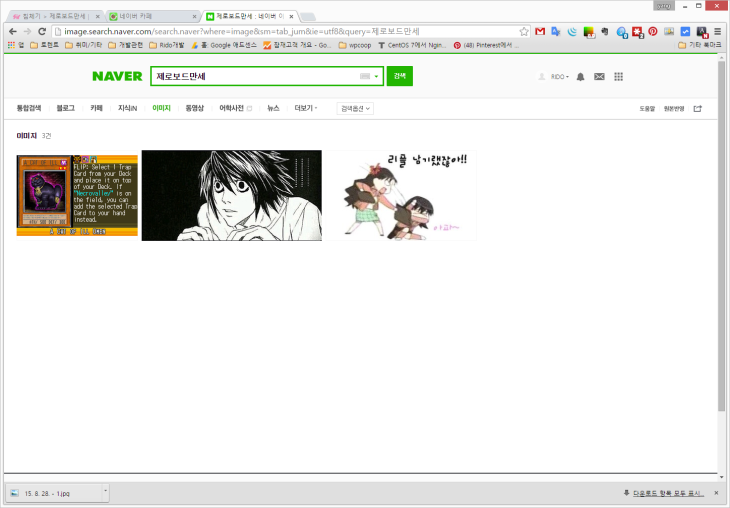The image size is (730, 508).
Task: Open the cartoon girls image thumbnail
Action: click(x=400, y=196)
